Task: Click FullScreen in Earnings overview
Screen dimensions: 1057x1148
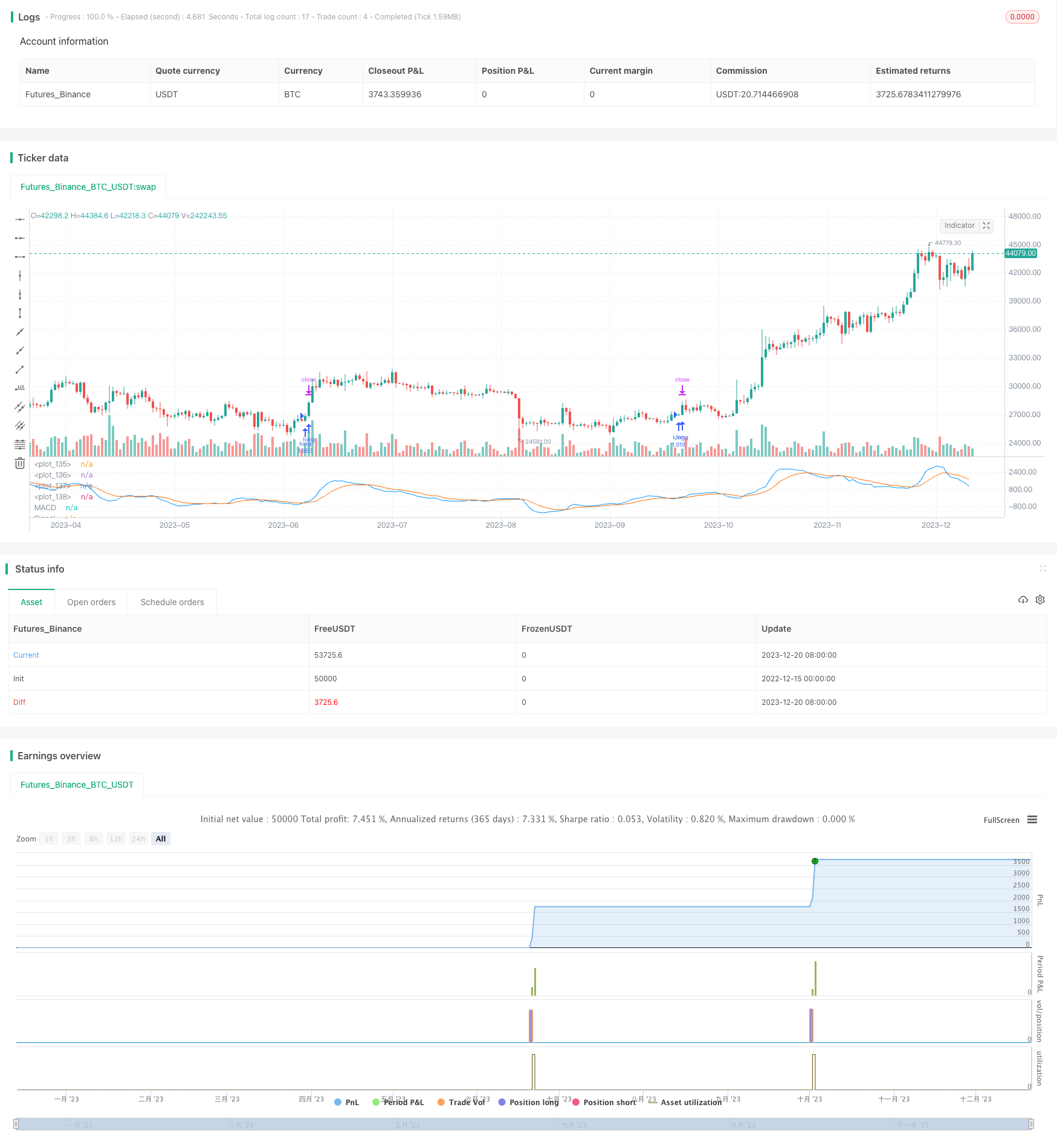Action: point(1001,820)
